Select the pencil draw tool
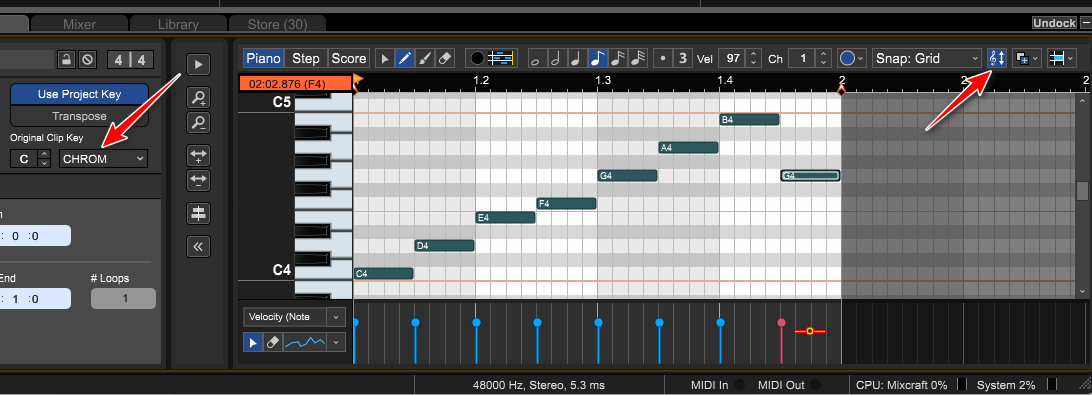 (405, 59)
